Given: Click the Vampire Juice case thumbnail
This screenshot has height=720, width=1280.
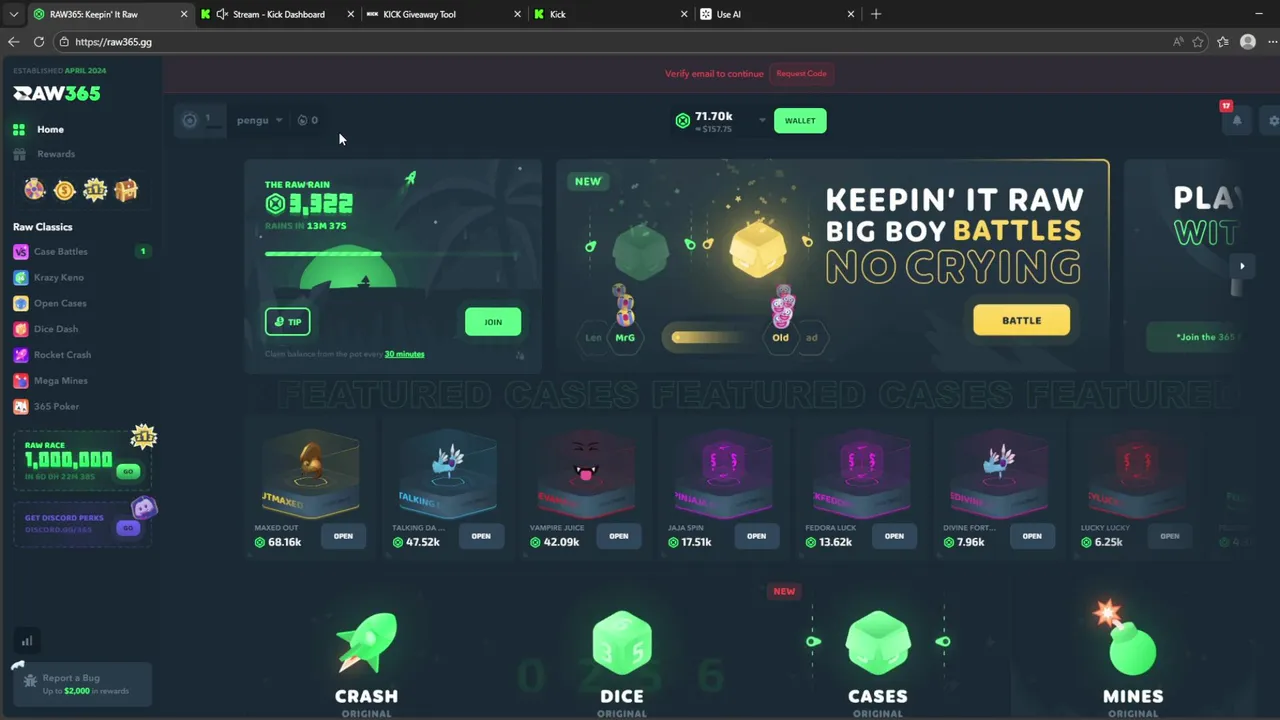Looking at the screenshot, I should (586, 475).
